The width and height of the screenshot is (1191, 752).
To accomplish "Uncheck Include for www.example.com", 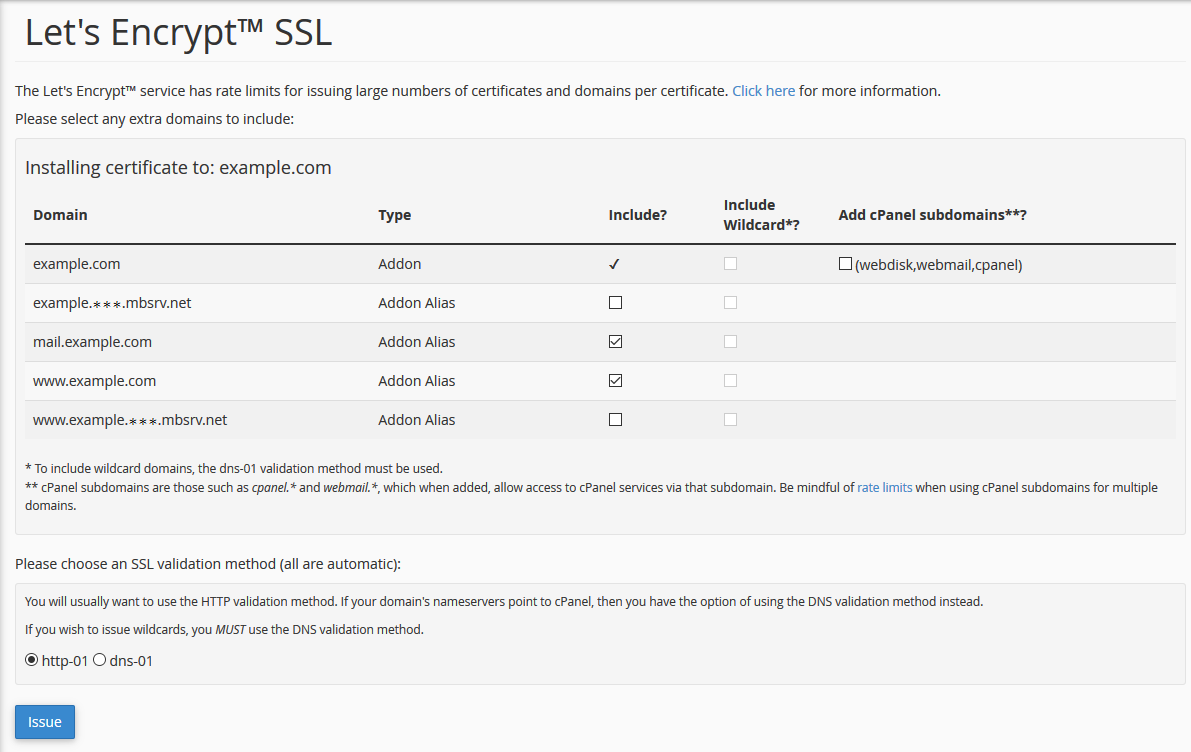I will pyautogui.click(x=615, y=381).
